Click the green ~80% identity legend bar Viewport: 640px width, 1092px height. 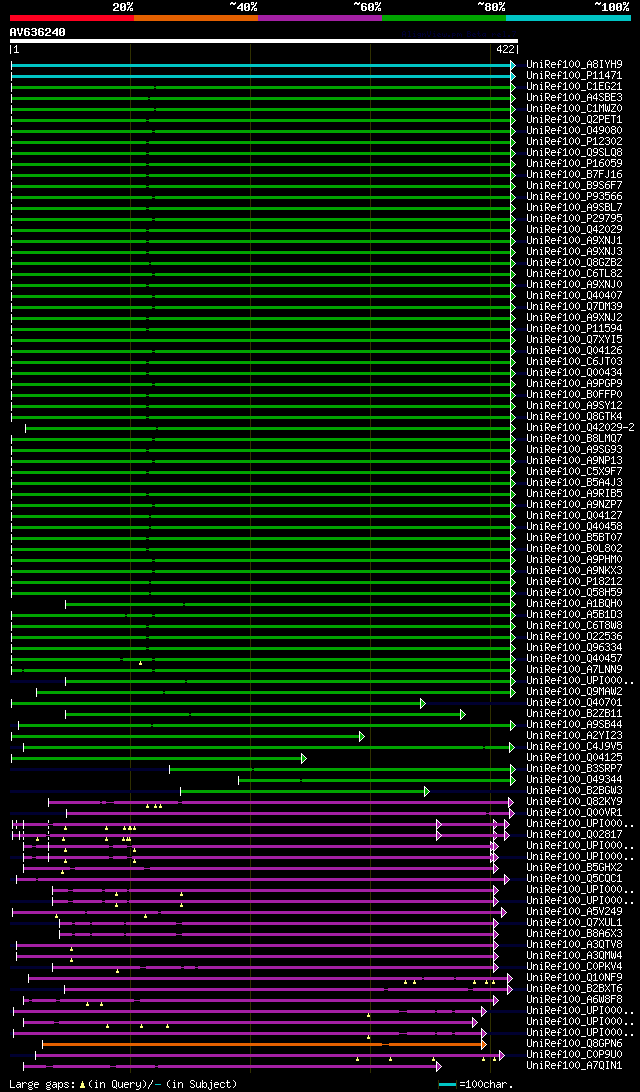point(444,17)
